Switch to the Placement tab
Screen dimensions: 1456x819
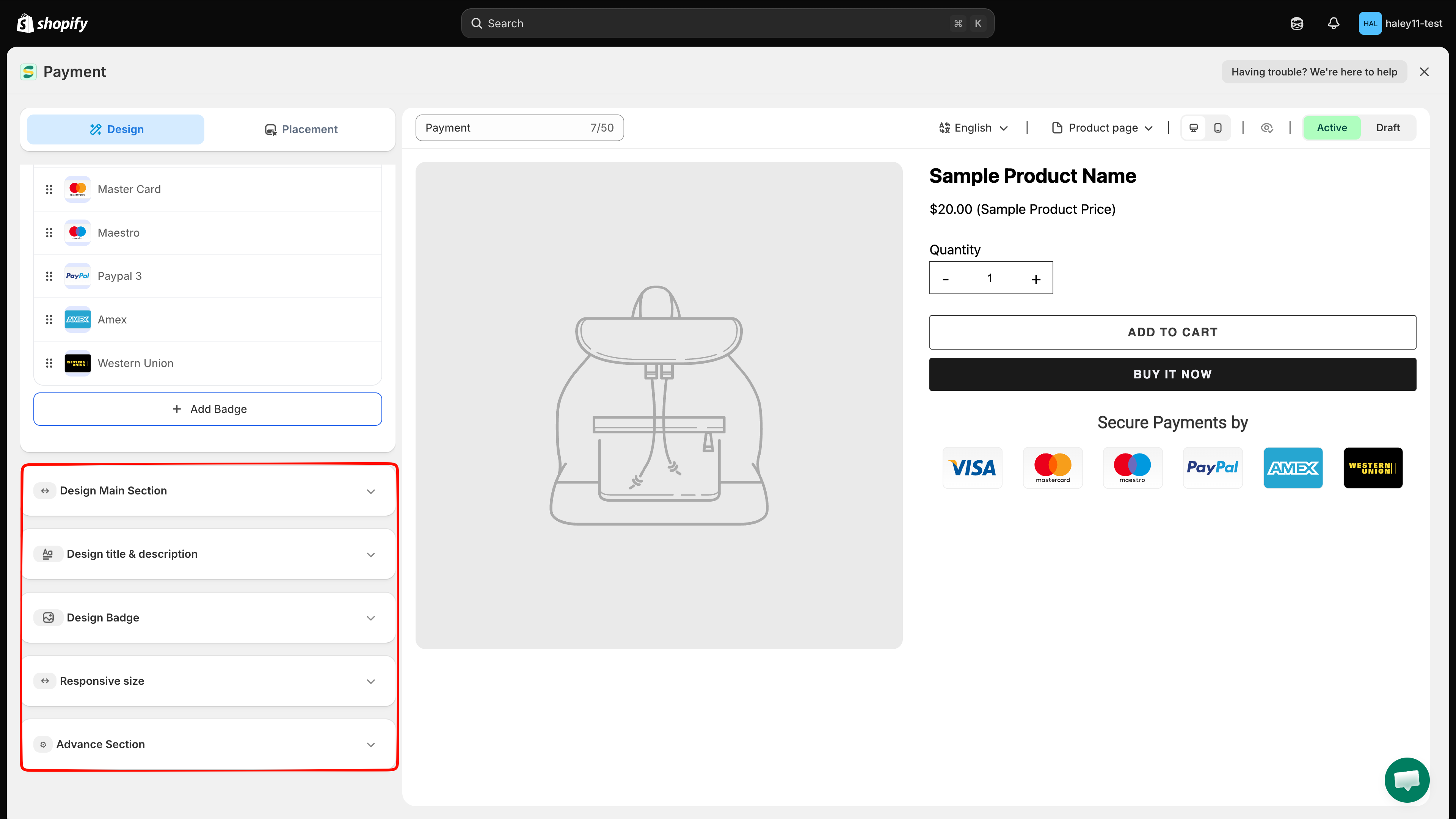tap(301, 129)
